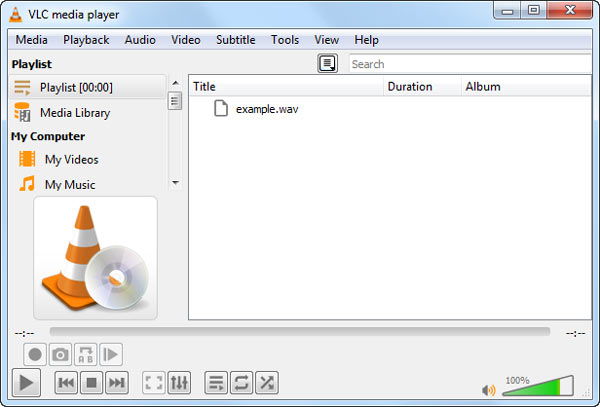Viewport: 600px width, 407px height.
Task: Click sidebar scrollbar down arrow
Action: coord(175,182)
